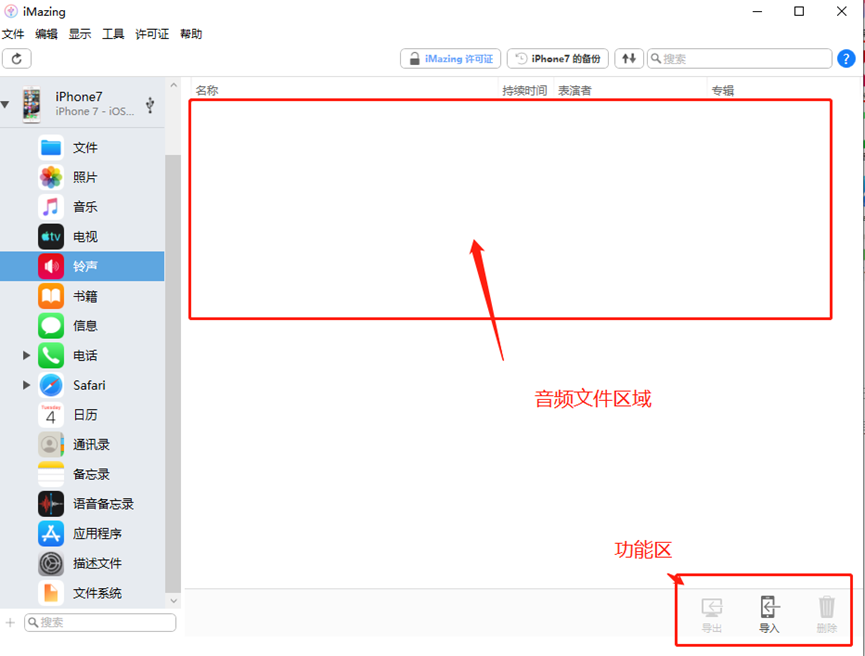Open the transfers up-down arrows button
The height and width of the screenshot is (656, 865).
(x=629, y=58)
